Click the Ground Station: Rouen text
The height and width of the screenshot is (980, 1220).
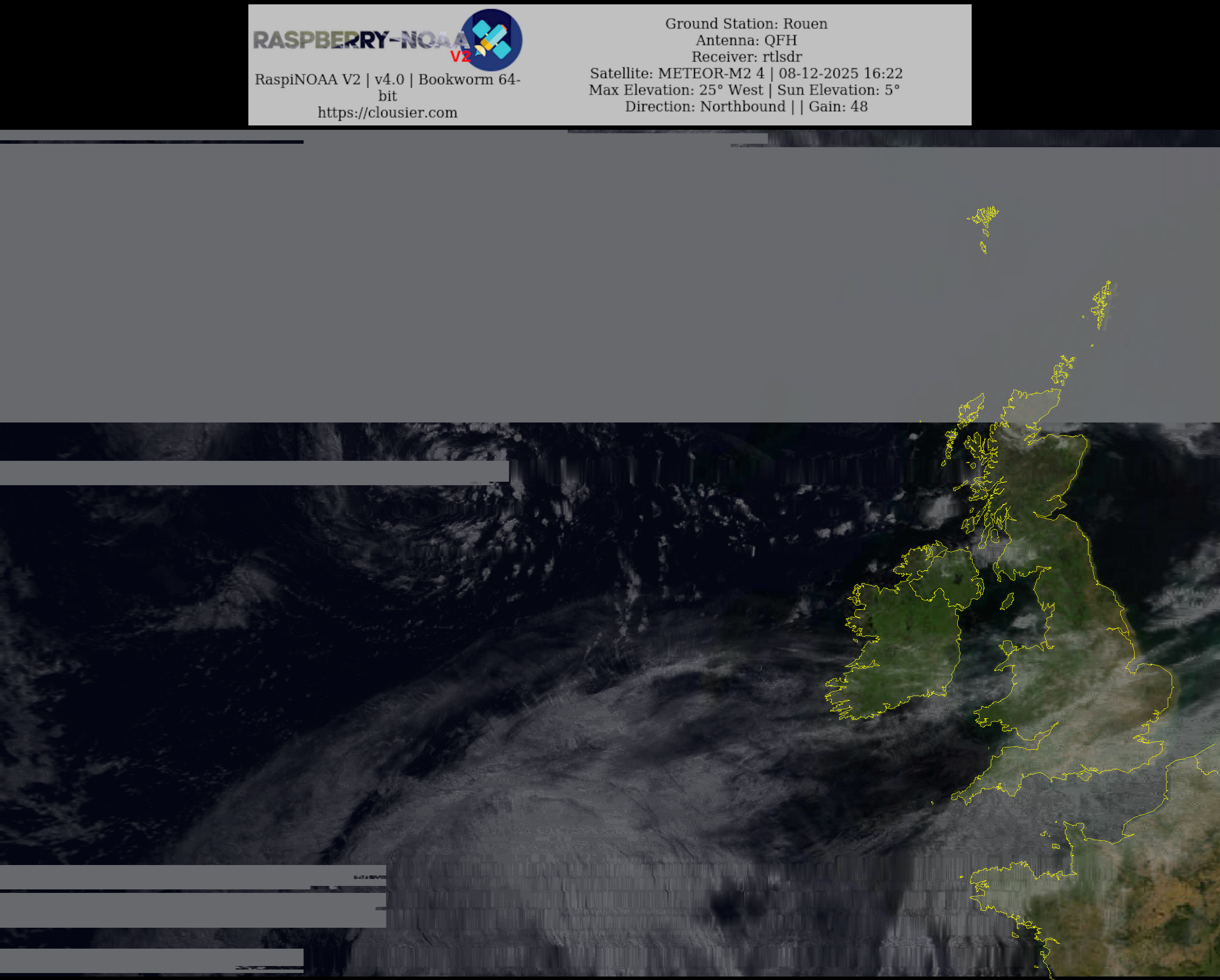[x=746, y=24]
